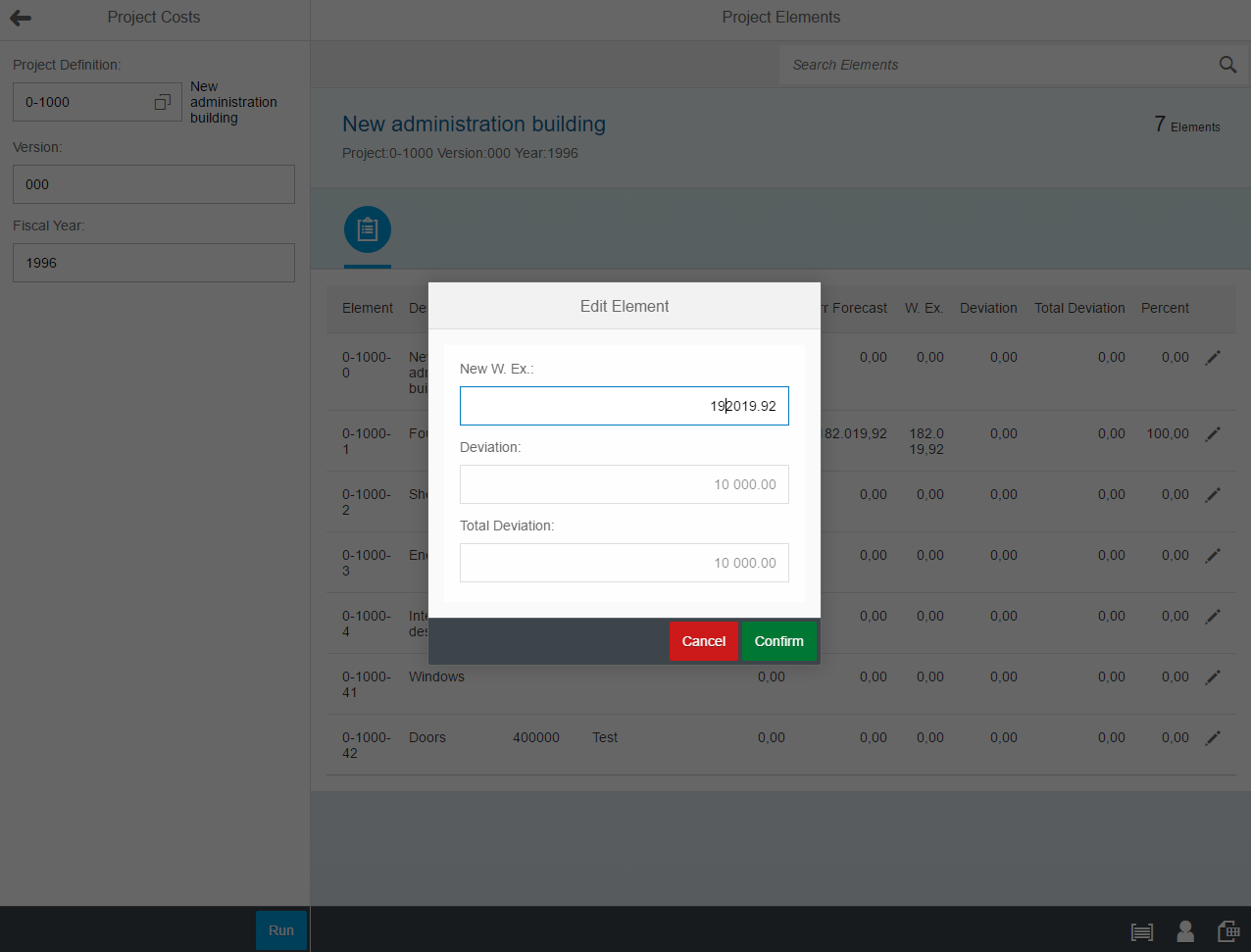The image size is (1251, 952).
Task: Click the New W. Ex. input field
Action: click(625, 405)
